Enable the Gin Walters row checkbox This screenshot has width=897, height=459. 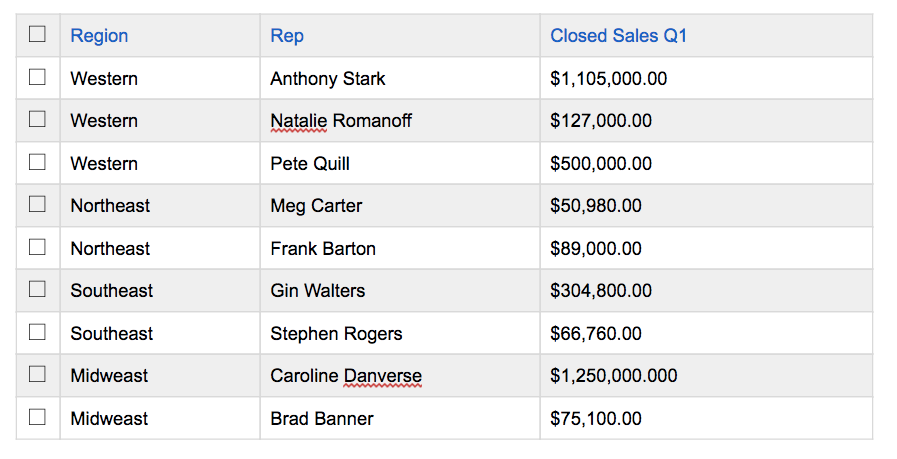pyautogui.click(x=38, y=289)
